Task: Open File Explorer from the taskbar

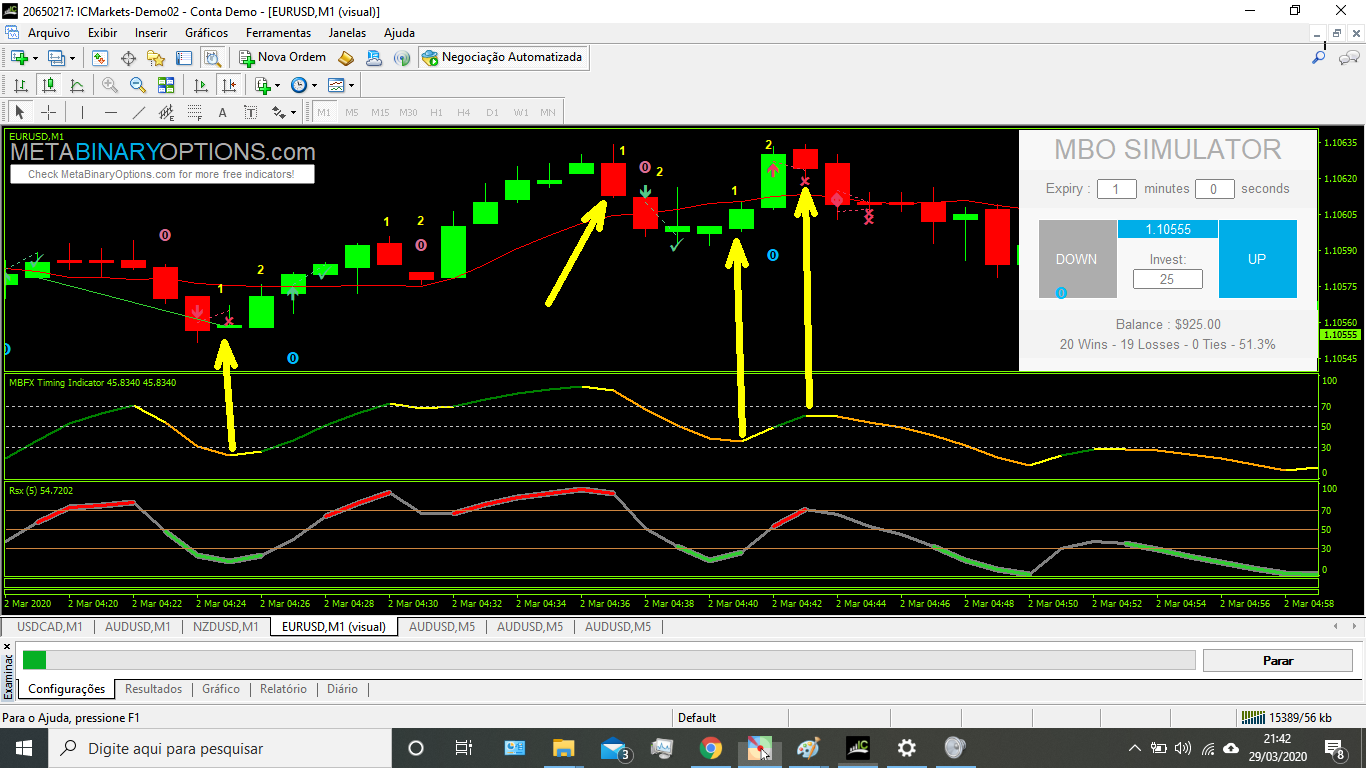Action: click(x=564, y=748)
